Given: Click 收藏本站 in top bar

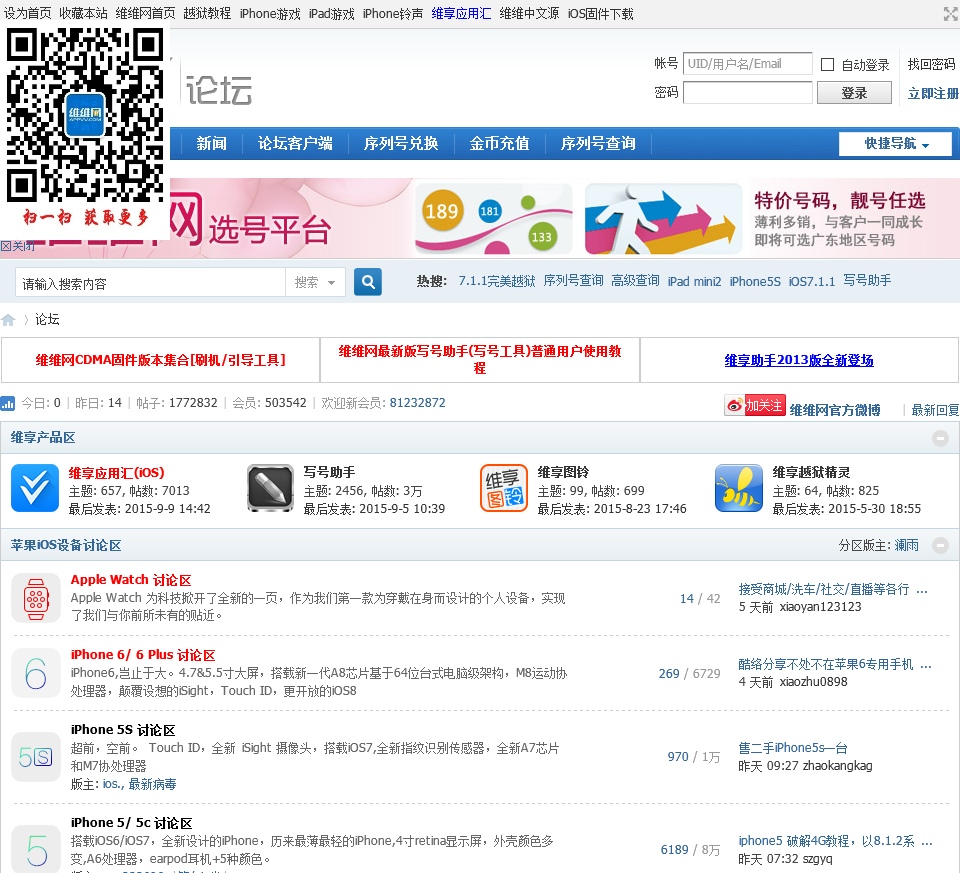Looking at the screenshot, I should pyautogui.click(x=83, y=13).
